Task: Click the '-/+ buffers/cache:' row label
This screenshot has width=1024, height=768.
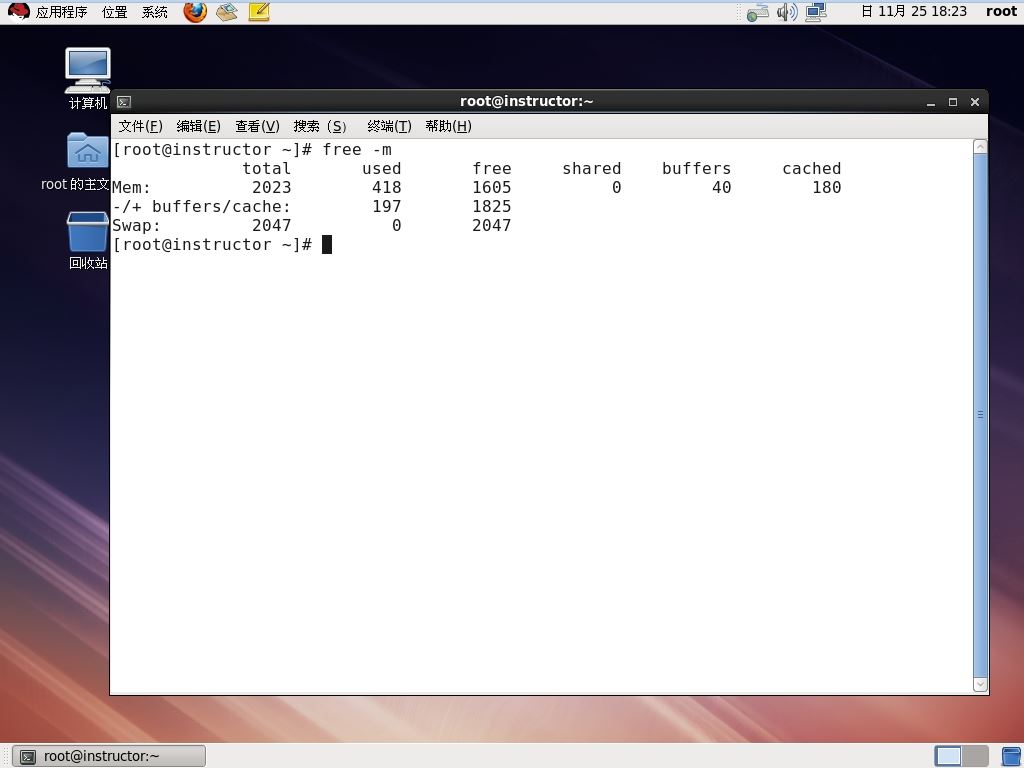Action: point(201,206)
